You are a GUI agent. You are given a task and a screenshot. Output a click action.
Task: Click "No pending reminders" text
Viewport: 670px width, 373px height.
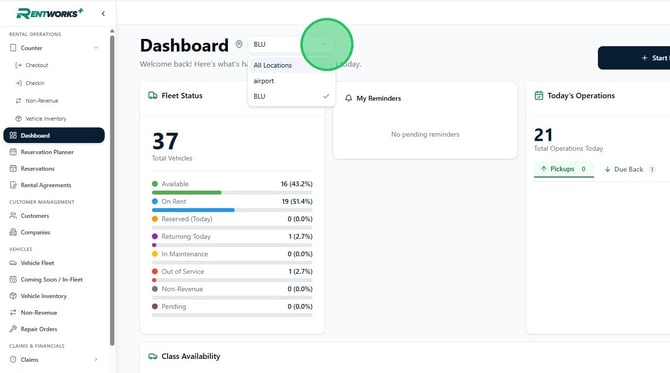tap(425, 134)
